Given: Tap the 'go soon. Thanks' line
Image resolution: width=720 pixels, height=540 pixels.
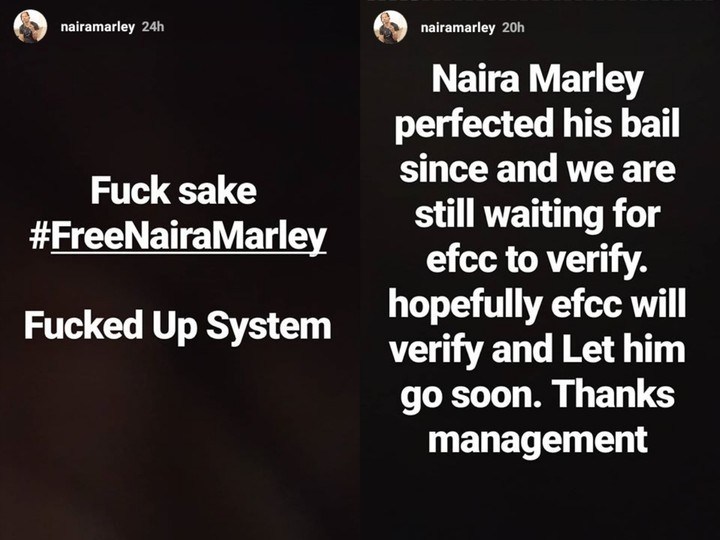Looking at the screenshot, I should (537, 395).
